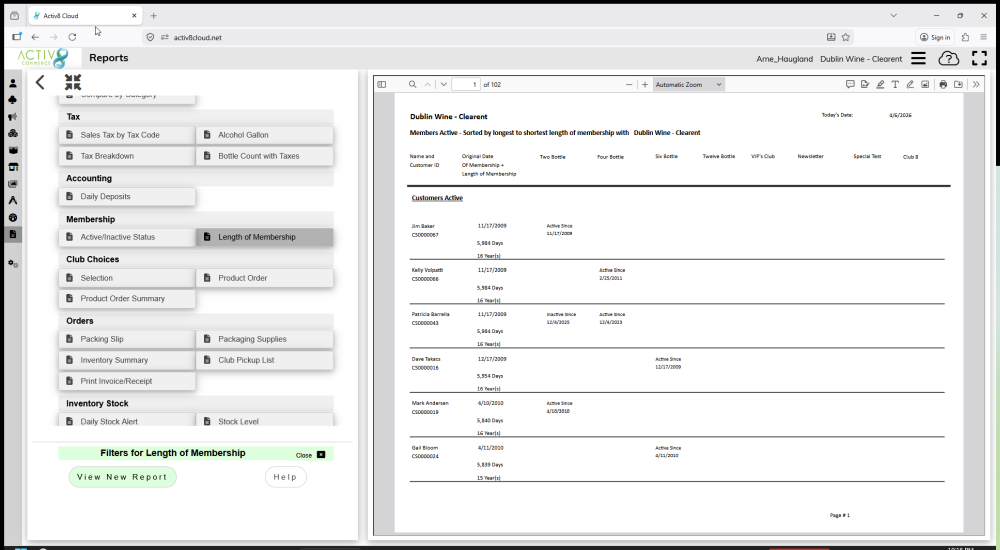Open Packaging Supplies report
Viewport: 1000px width, 550px height.
(265, 339)
